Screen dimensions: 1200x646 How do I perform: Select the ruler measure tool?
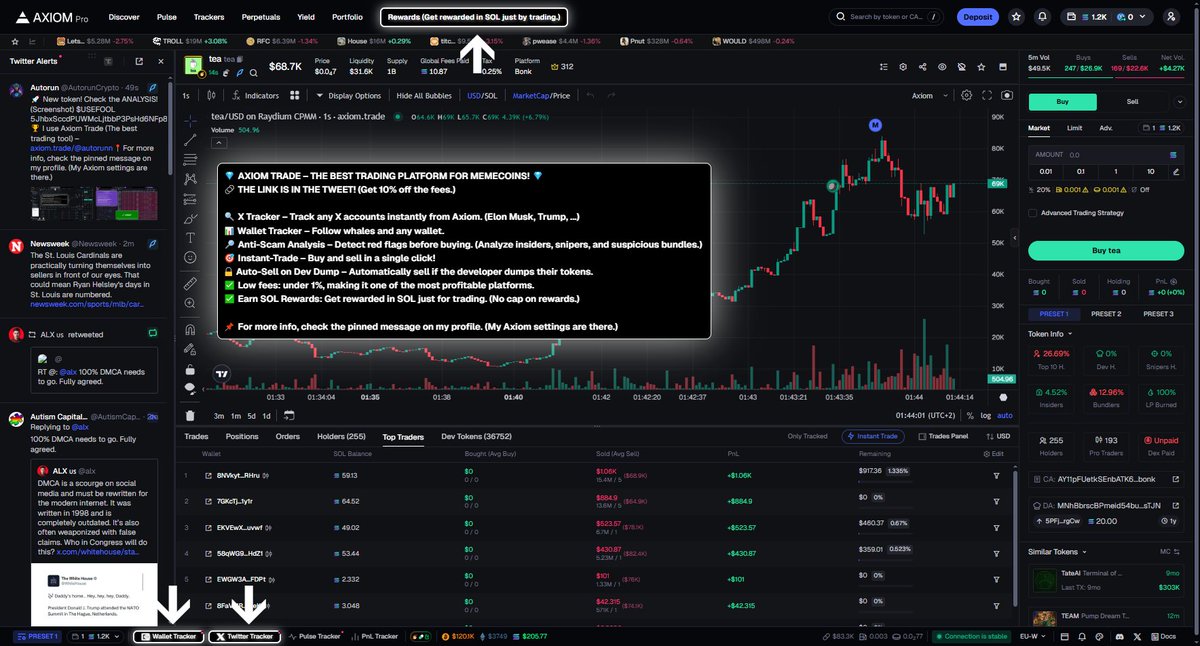click(x=190, y=284)
